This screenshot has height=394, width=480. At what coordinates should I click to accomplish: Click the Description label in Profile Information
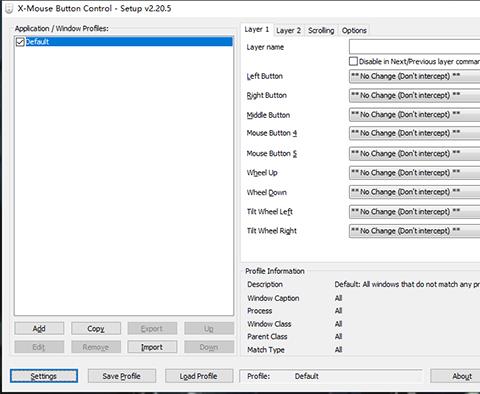tap(265, 284)
